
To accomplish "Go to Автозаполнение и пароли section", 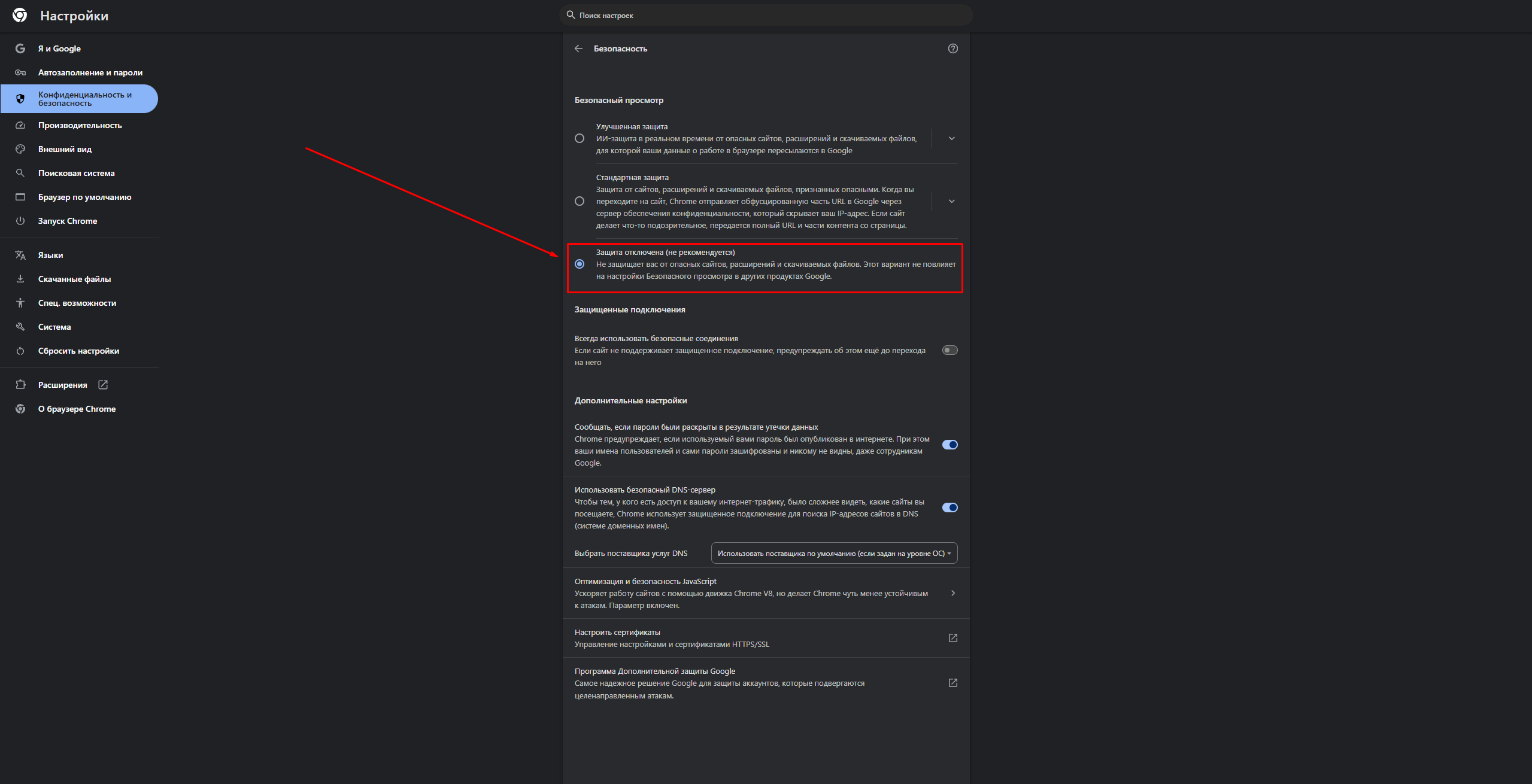I will pos(90,72).
